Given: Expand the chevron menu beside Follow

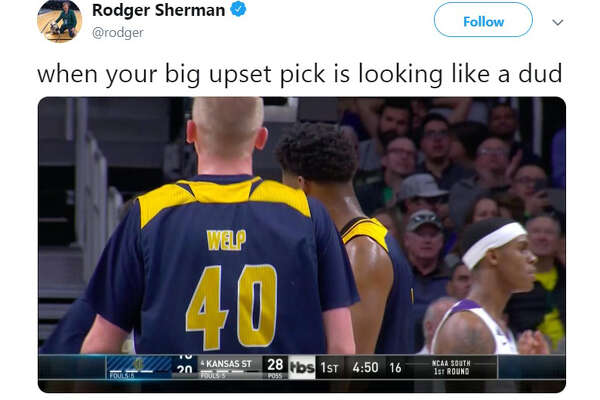Looking at the screenshot, I should [x=558, y=22].
